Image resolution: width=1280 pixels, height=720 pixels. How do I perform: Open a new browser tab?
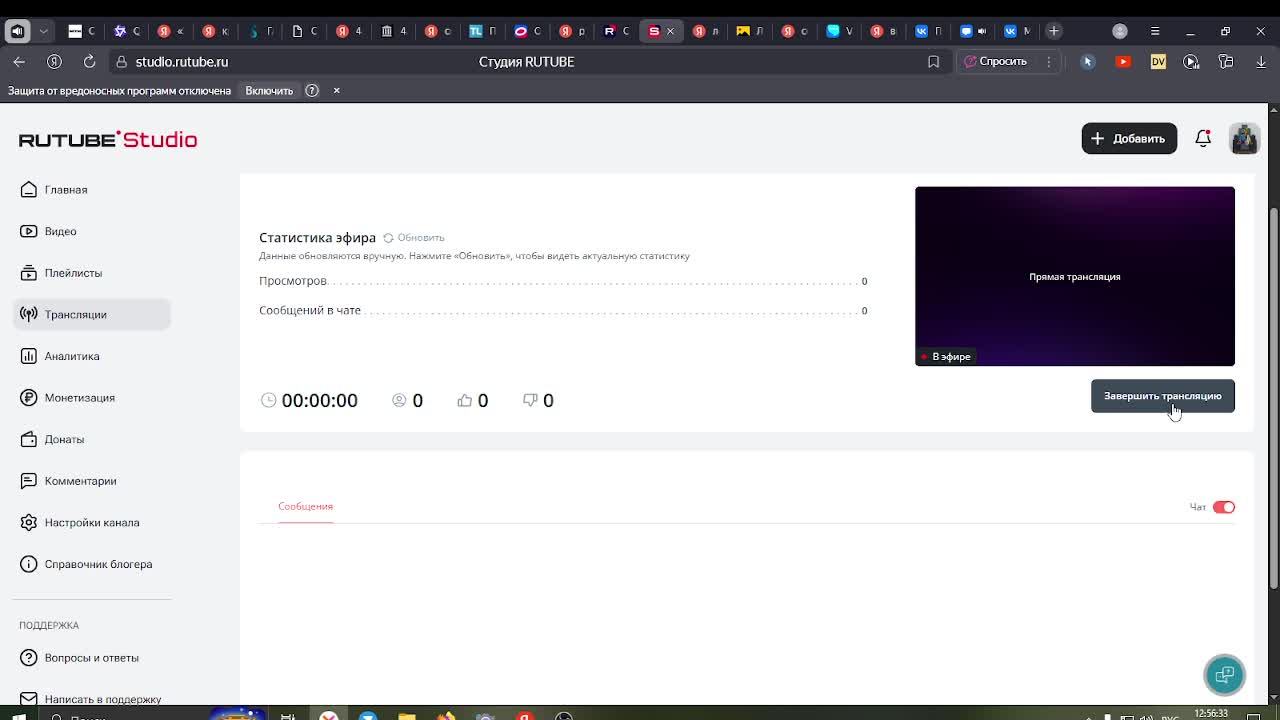(1053, 31)
